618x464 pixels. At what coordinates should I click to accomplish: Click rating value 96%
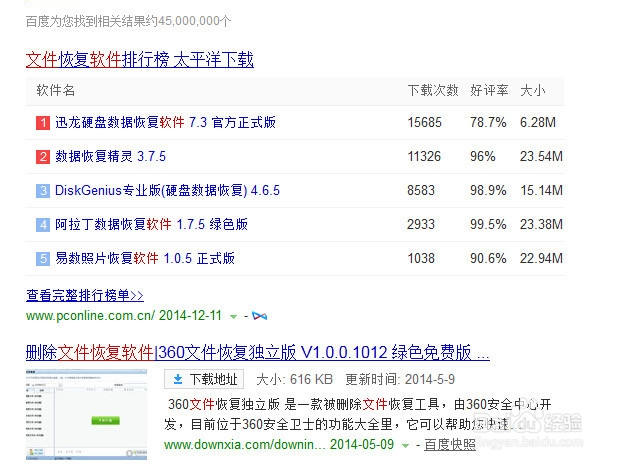click(483, 157)
